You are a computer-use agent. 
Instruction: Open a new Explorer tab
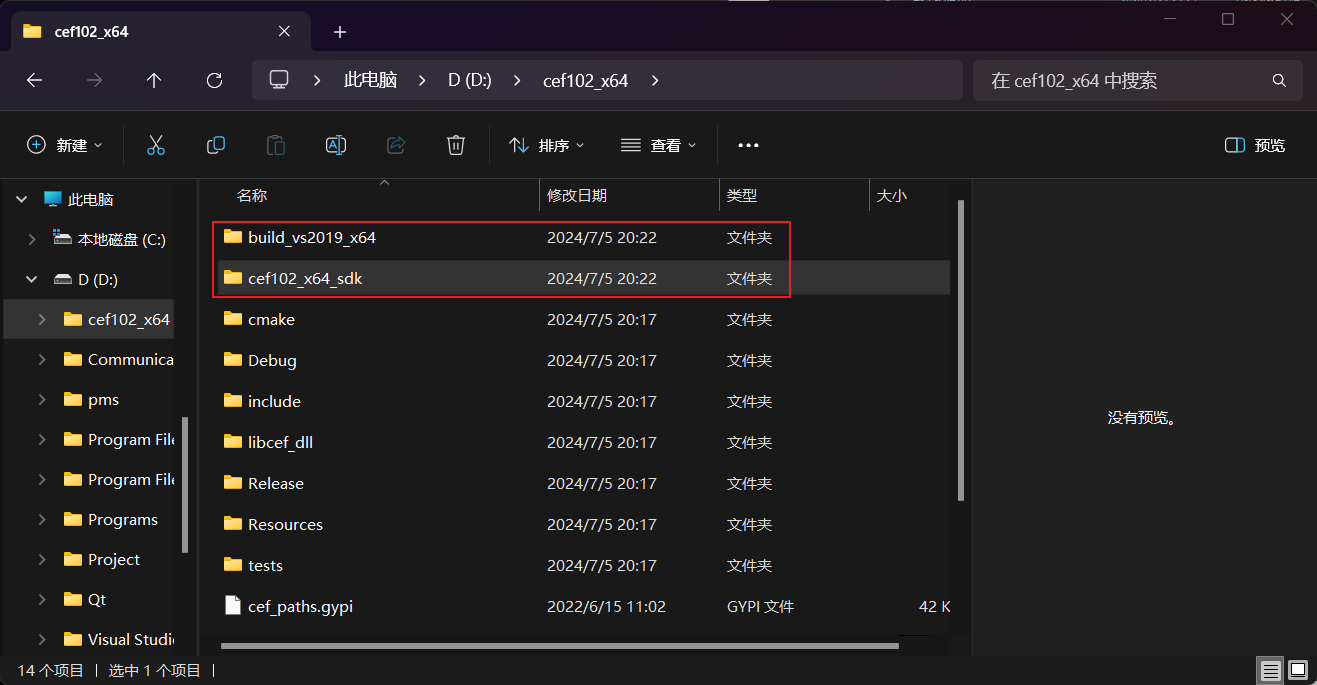point(339,31)
